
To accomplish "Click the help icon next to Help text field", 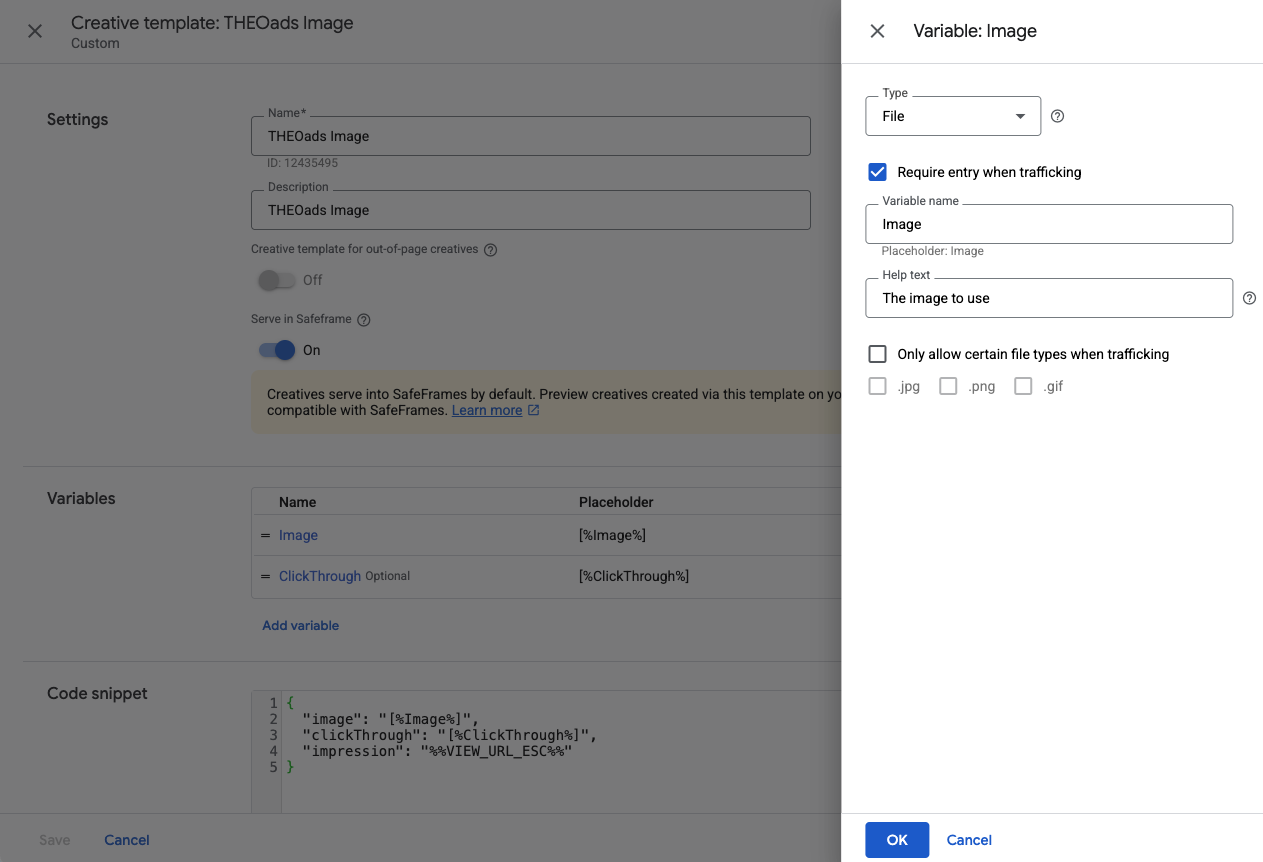I will click(1249, 297).
